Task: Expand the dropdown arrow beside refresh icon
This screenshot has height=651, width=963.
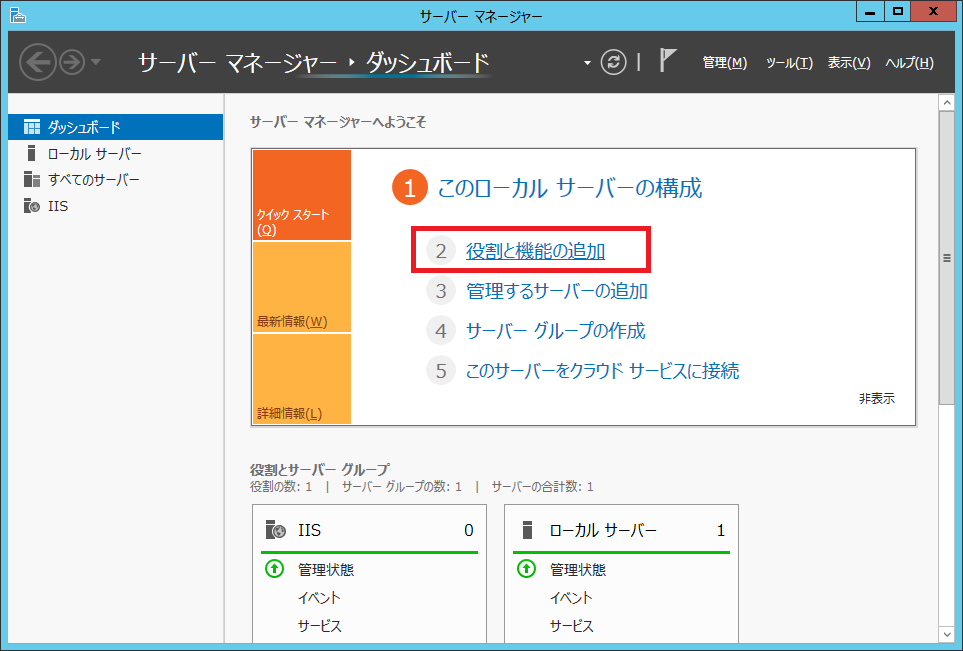Action: (x=588, y=63)
